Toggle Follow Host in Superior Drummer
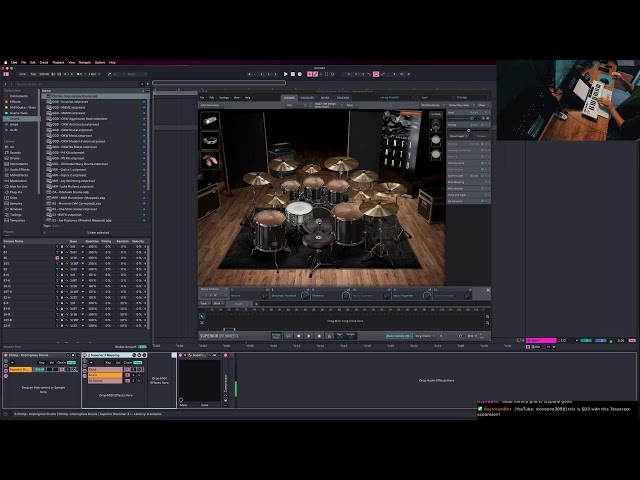The width and height of the screenshot is (640, 480). [276, 336]
